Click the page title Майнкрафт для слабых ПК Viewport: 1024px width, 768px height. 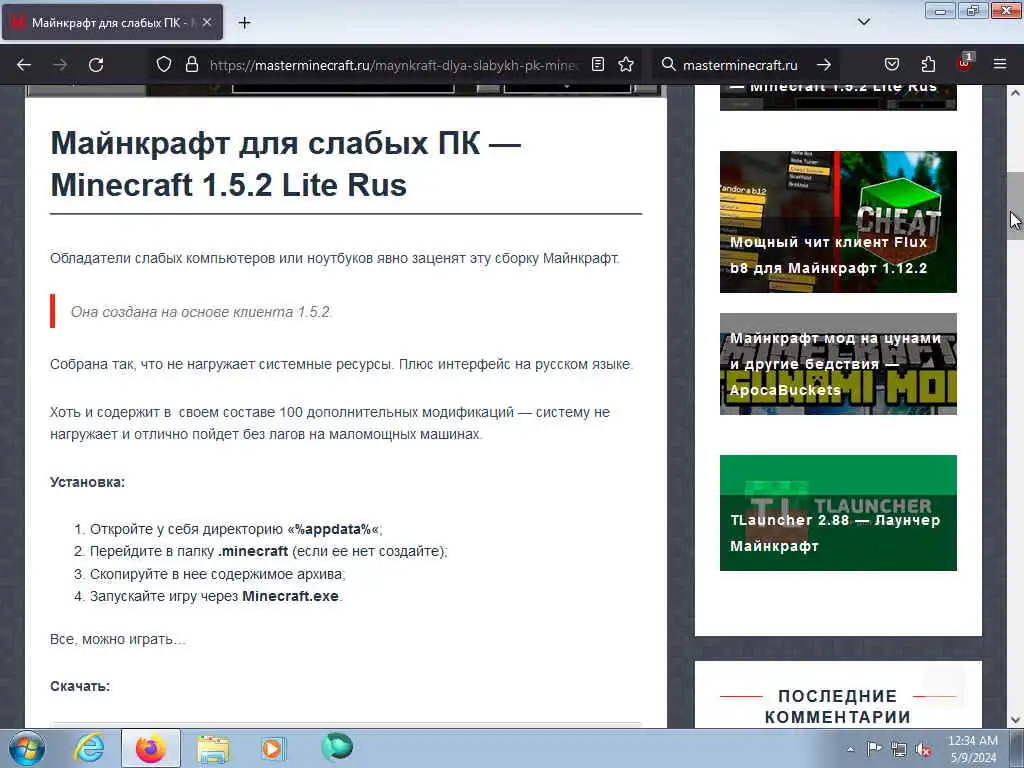pos(286,163)
